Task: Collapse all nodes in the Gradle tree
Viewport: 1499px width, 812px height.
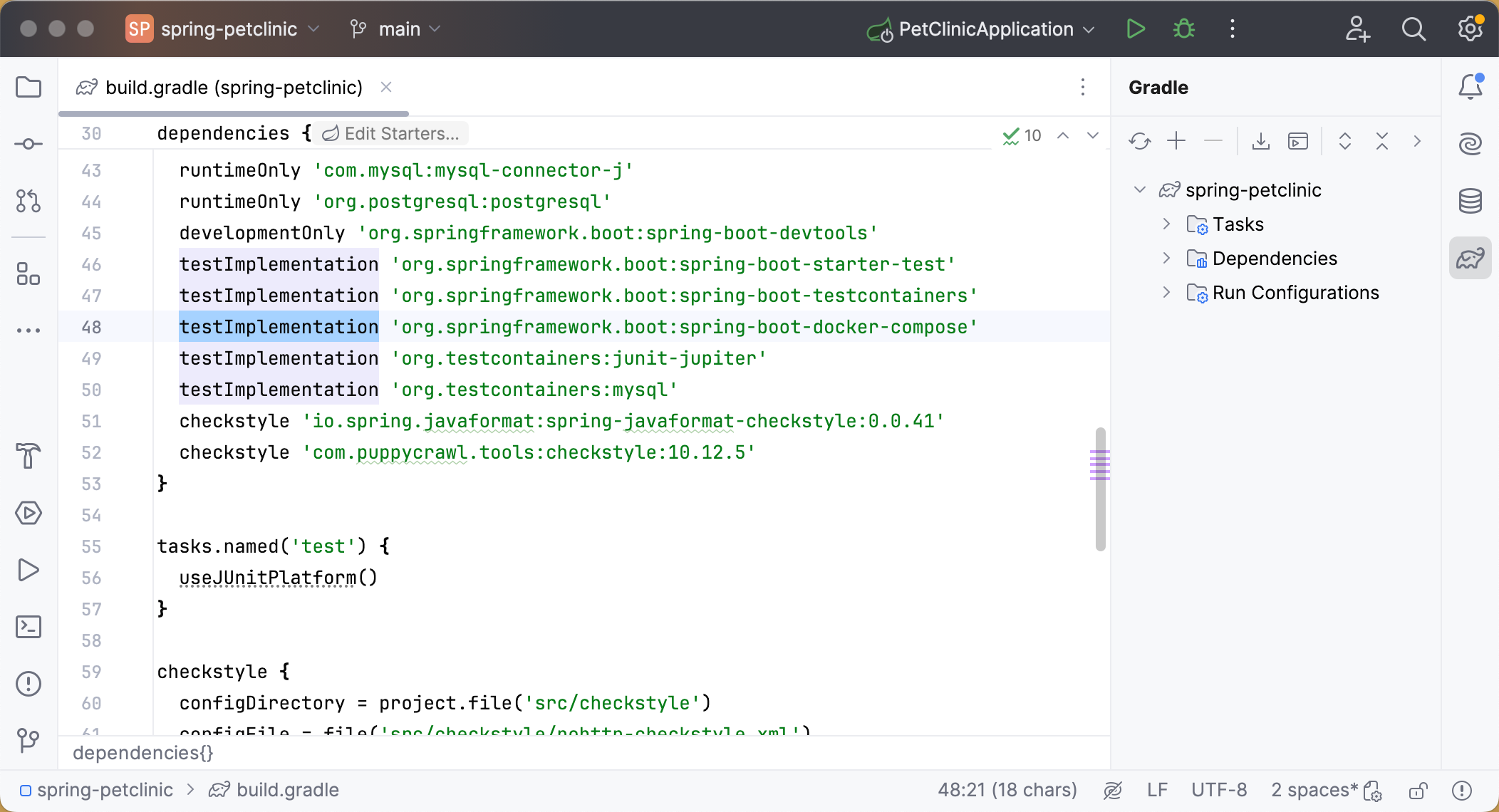Action: (1382, 141)
